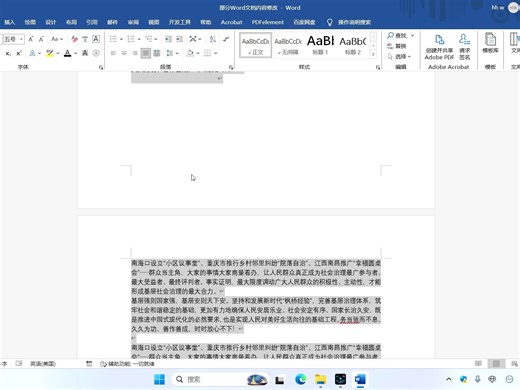Open borders dropdown arrow
This screenshot has height=390, width=520.
[x=216, y=53]
